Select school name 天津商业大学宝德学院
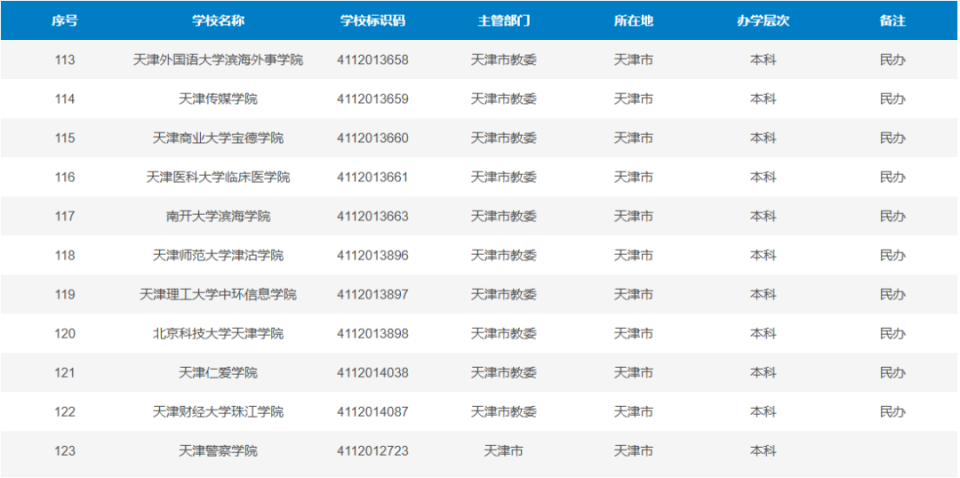 (x=218, y=138)
